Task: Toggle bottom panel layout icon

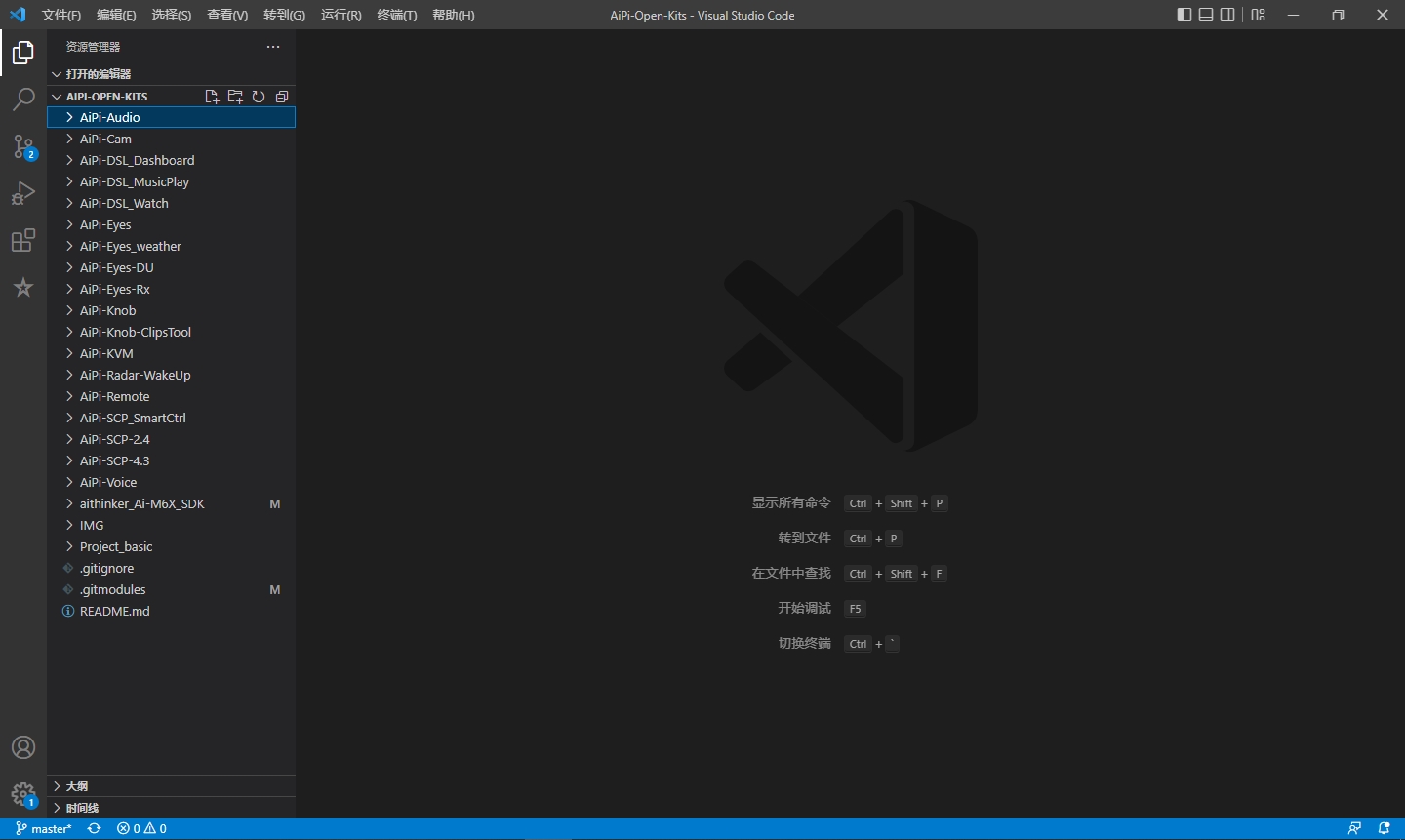Action: pyautogui.click(x=1206, y=15)
